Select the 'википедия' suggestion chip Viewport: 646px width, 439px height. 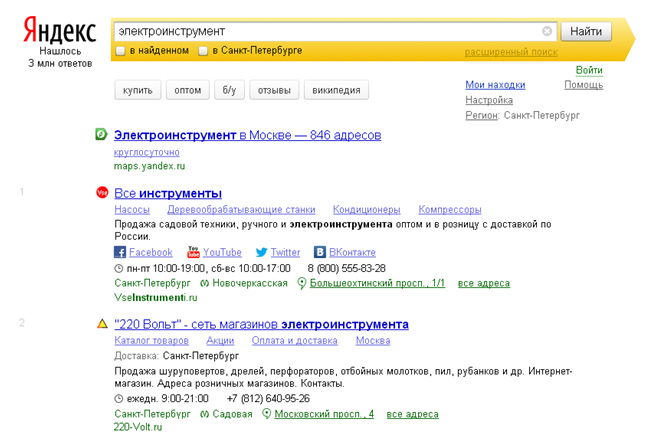tap(337, 91)
